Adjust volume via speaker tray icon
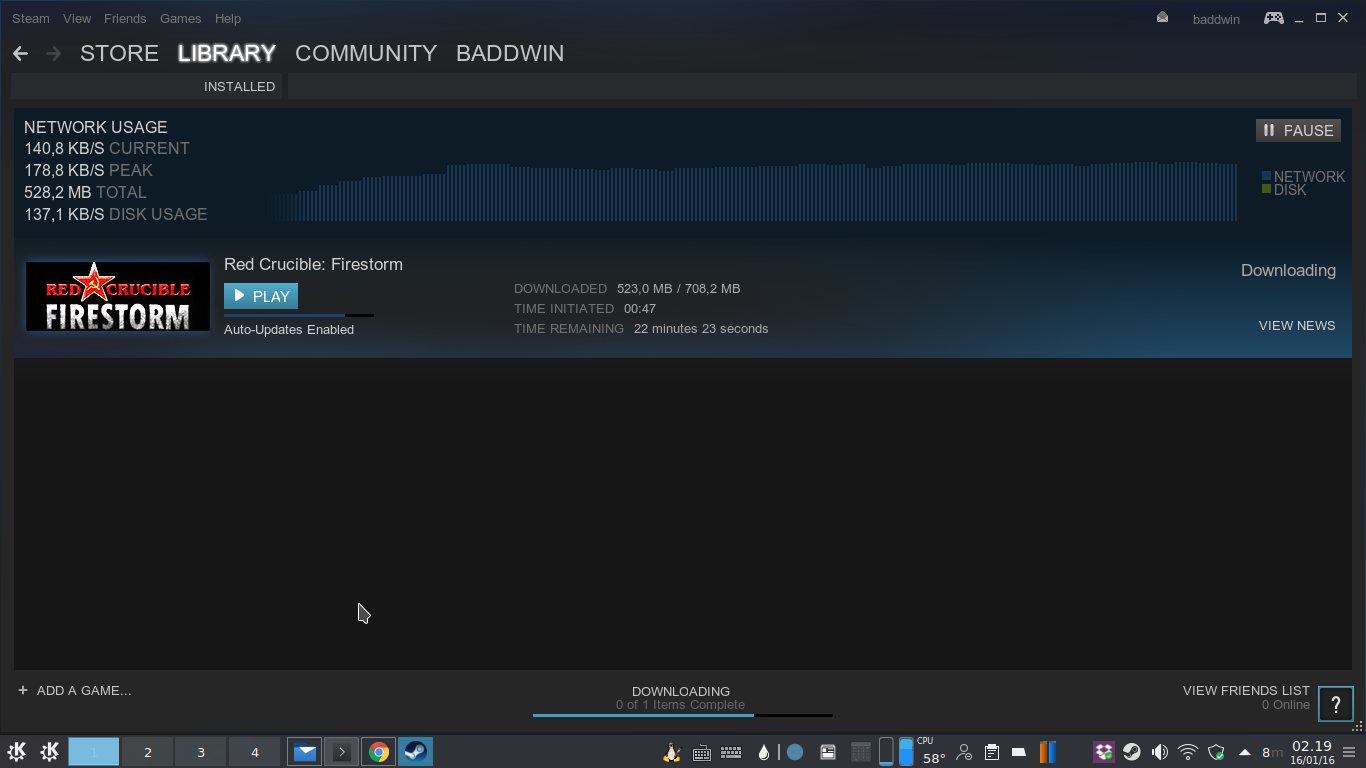The height and width of the screenshot is (768, 1366). [1160, 752]
